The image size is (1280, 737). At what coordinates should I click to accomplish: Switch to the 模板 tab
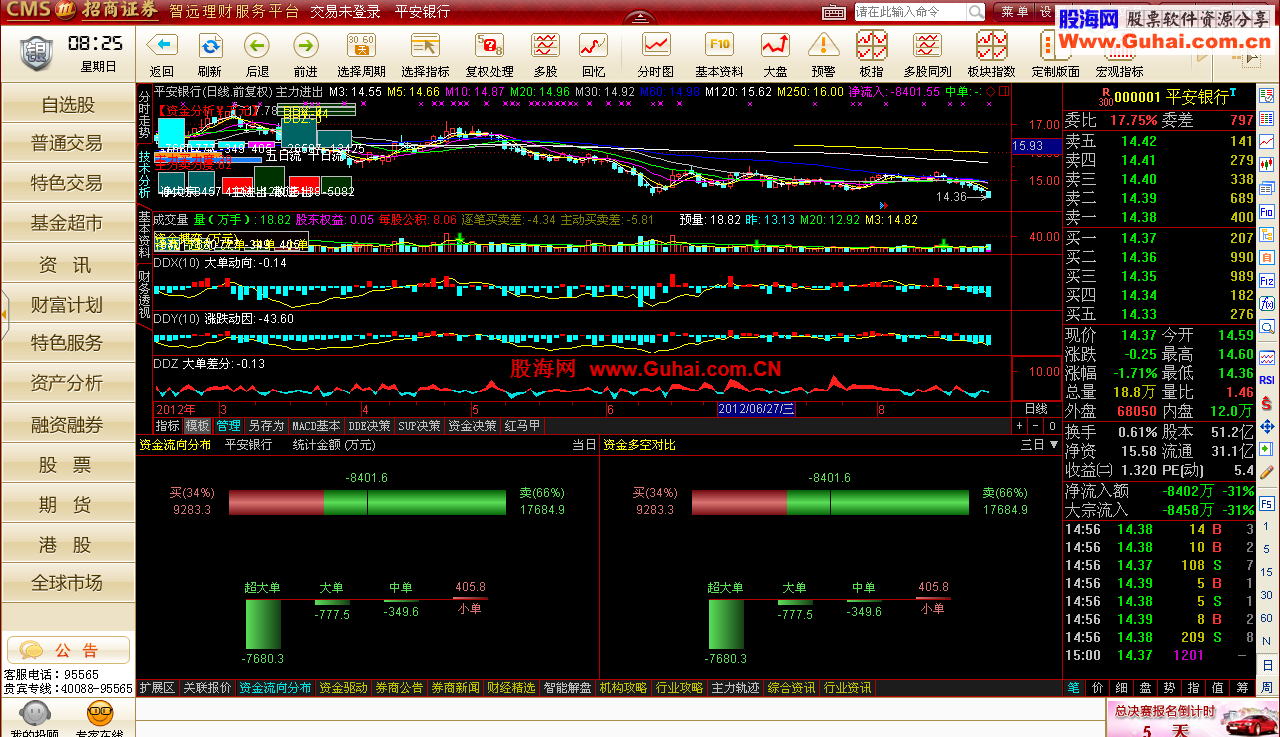coord(198,426)
